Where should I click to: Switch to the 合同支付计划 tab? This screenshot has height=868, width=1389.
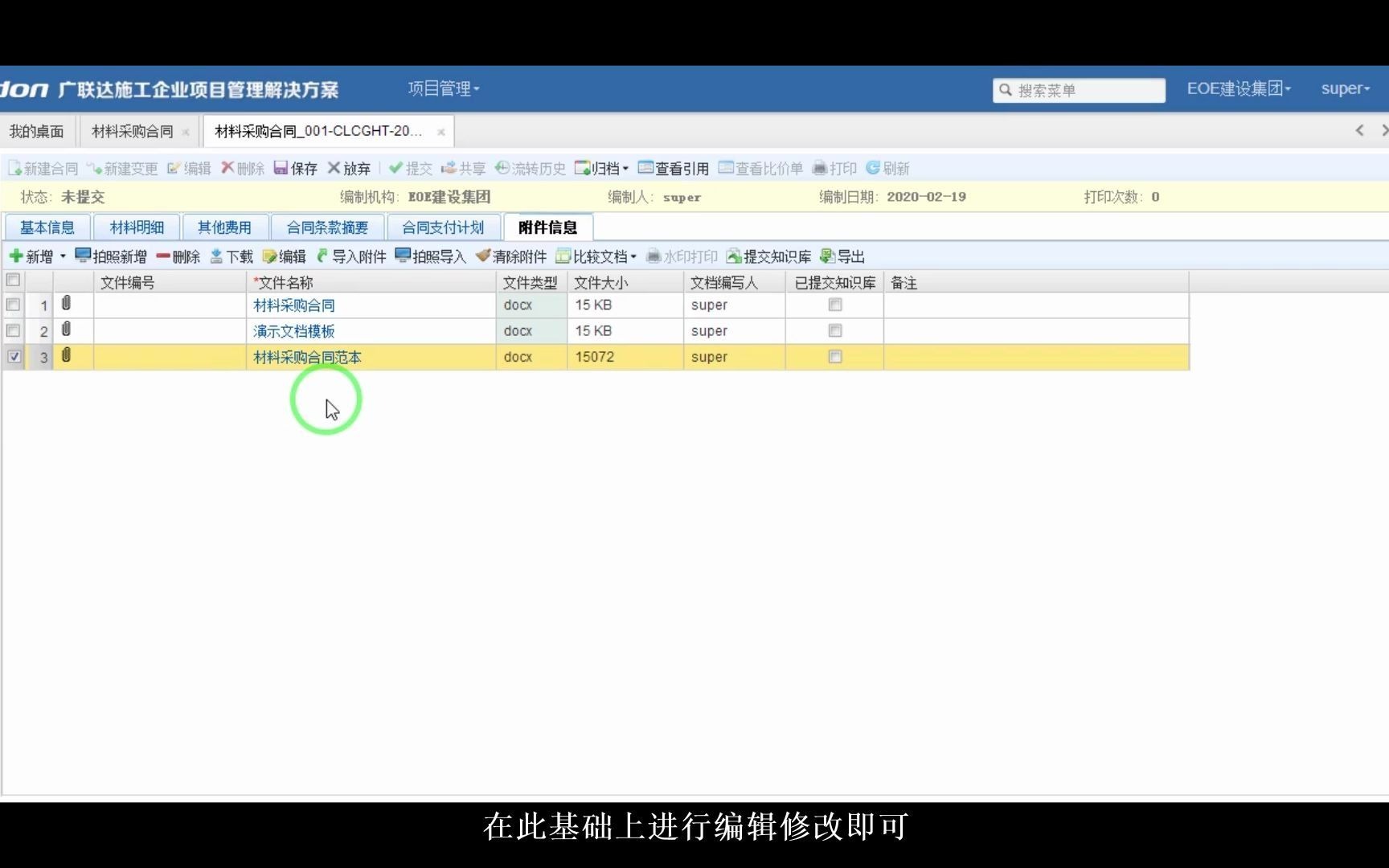click(x=443, y=227)
